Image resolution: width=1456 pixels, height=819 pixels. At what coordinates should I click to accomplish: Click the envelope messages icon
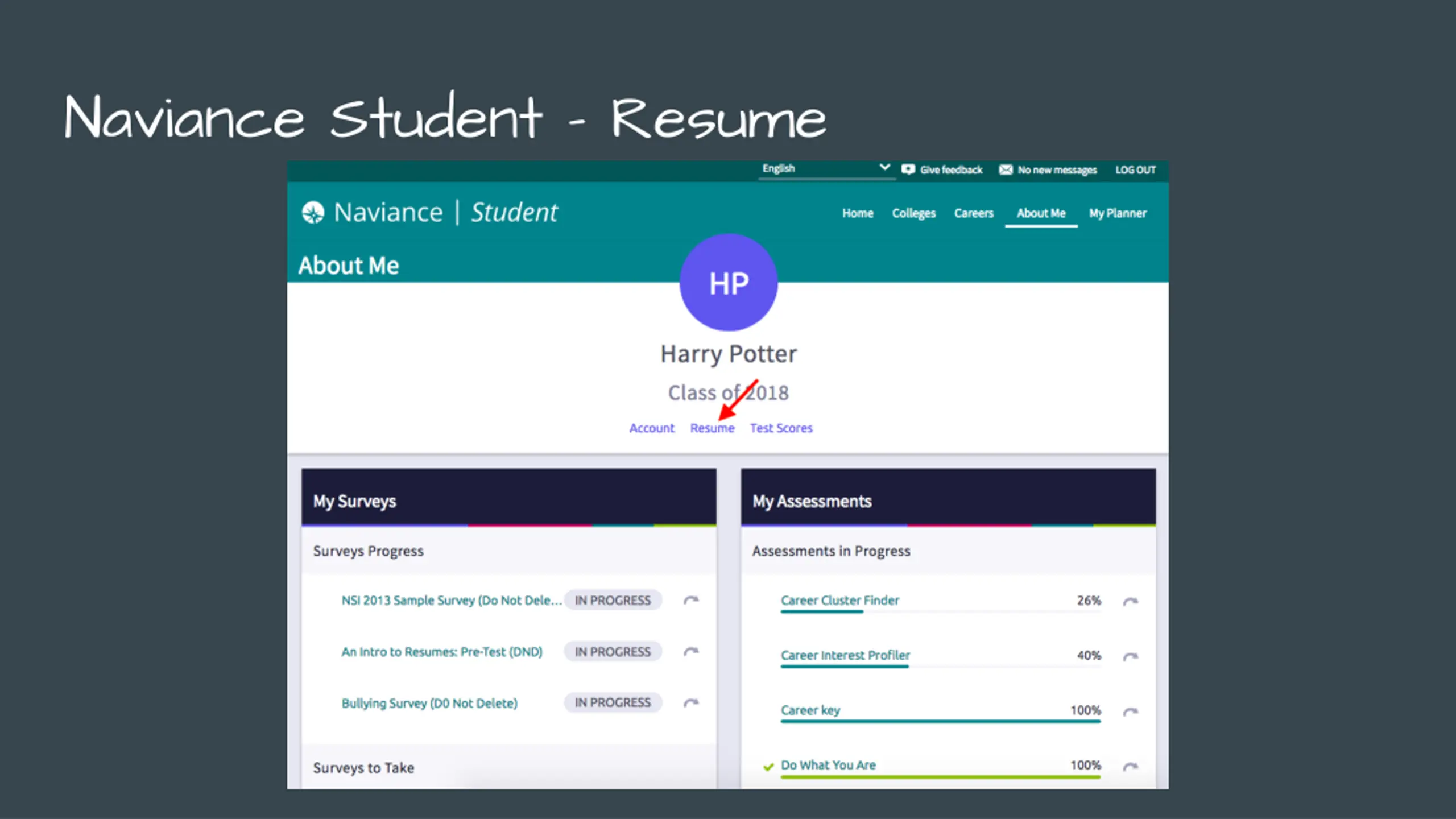click(x=1006, y=169)
